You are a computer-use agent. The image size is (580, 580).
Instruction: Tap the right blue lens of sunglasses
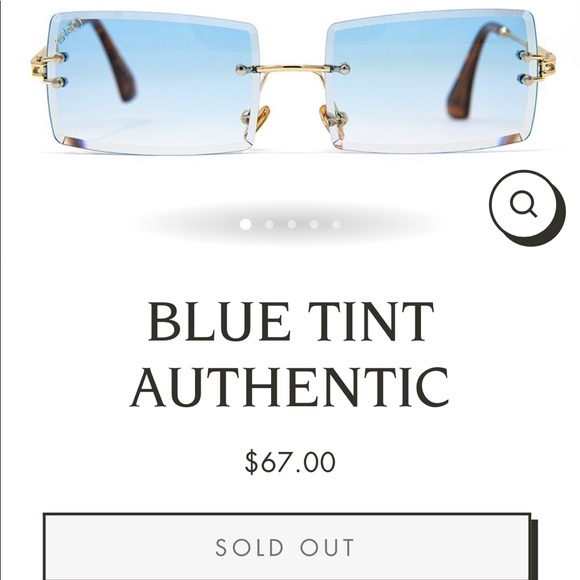coord(430,81)
